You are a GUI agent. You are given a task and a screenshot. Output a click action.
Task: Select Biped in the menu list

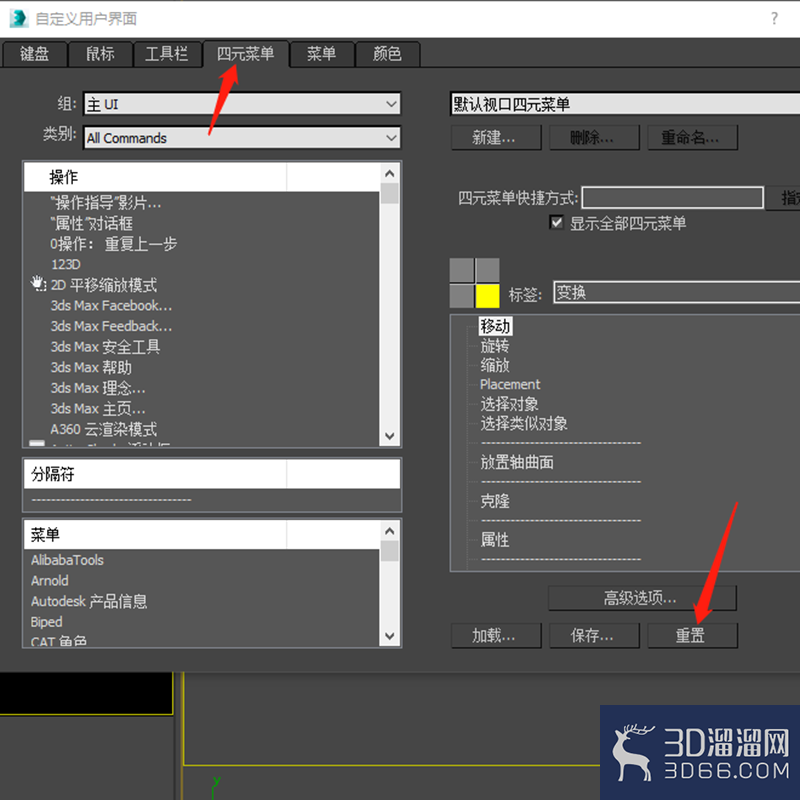coord(46,622)
